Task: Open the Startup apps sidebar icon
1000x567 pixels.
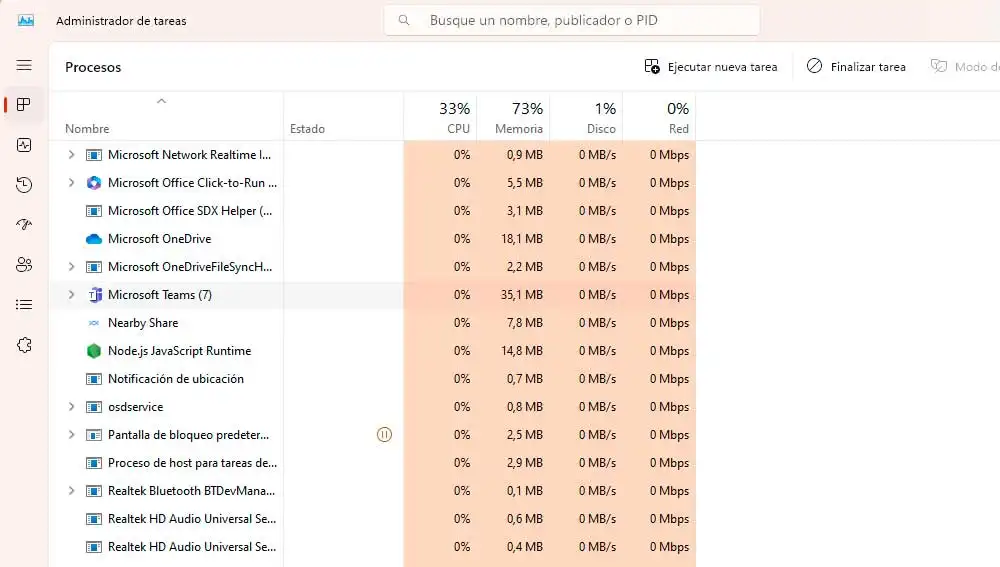Action: tap(24, 225)
